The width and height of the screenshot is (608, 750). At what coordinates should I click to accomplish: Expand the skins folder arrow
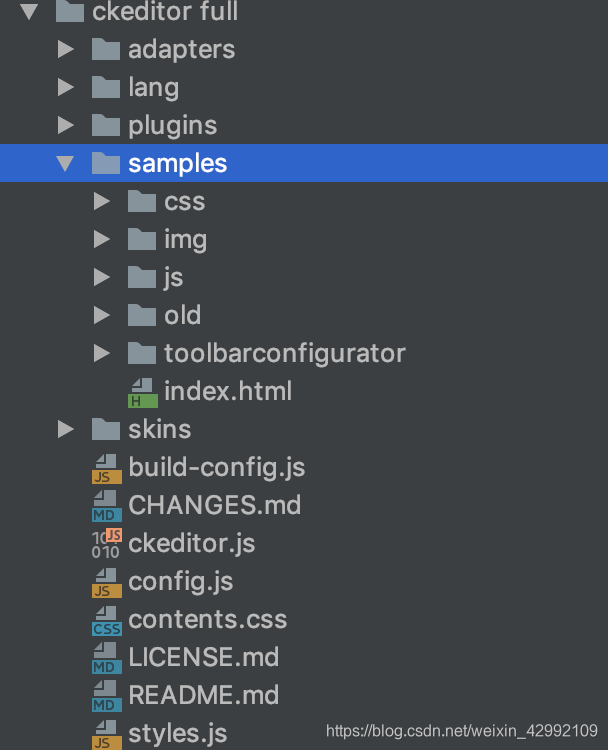(66, 429)
